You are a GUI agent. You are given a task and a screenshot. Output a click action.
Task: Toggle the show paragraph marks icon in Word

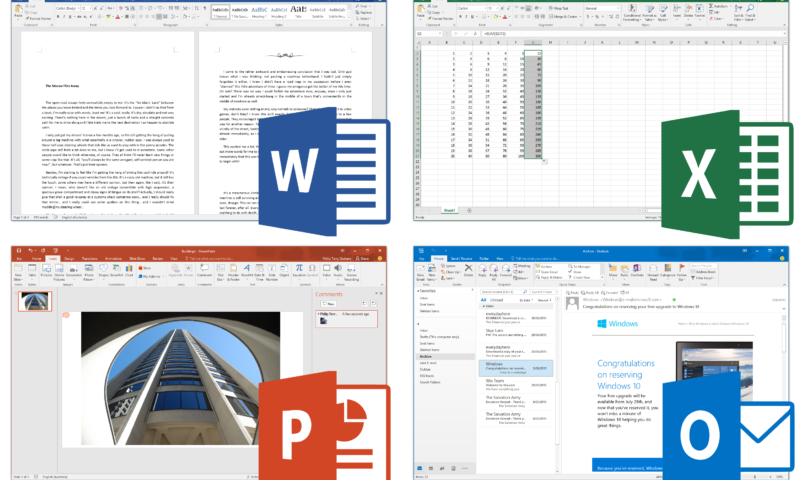click(x=205, y=8)
